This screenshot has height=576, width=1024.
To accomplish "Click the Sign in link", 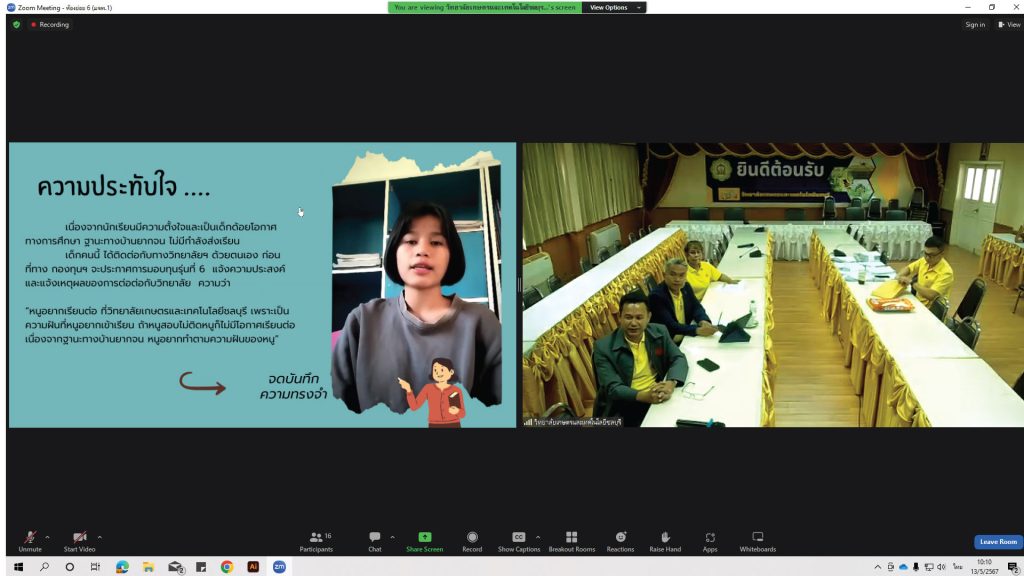I will [x=975, y=24].
